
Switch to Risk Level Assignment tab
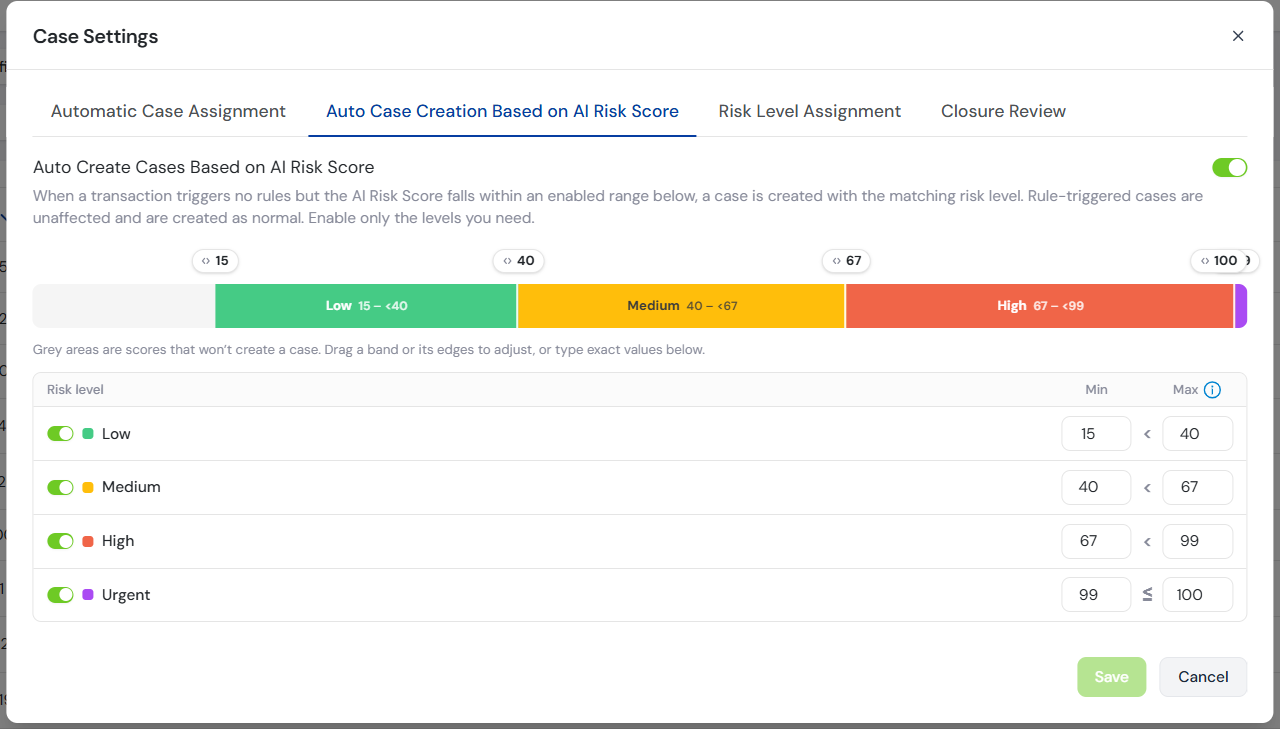click(x=810, y=111)
